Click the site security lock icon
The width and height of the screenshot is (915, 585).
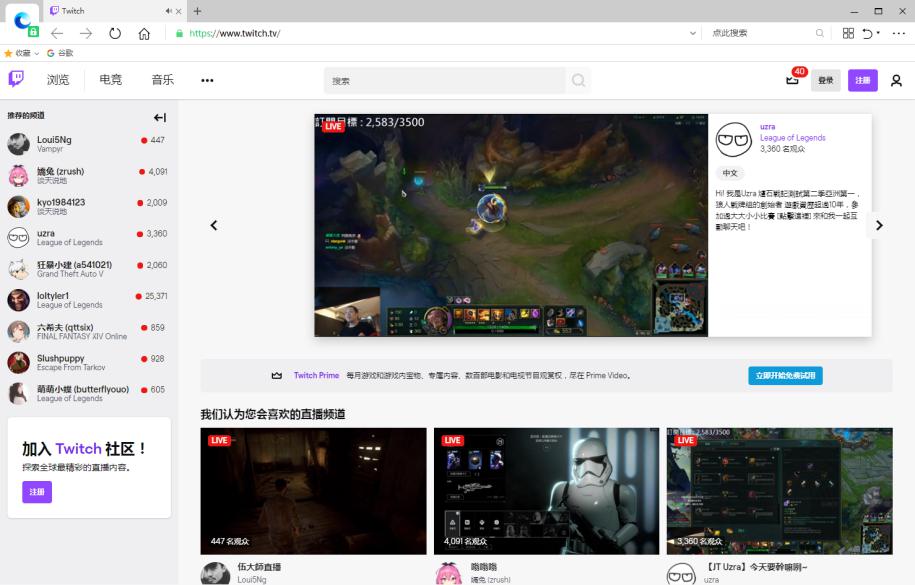[x=180, y=33]
